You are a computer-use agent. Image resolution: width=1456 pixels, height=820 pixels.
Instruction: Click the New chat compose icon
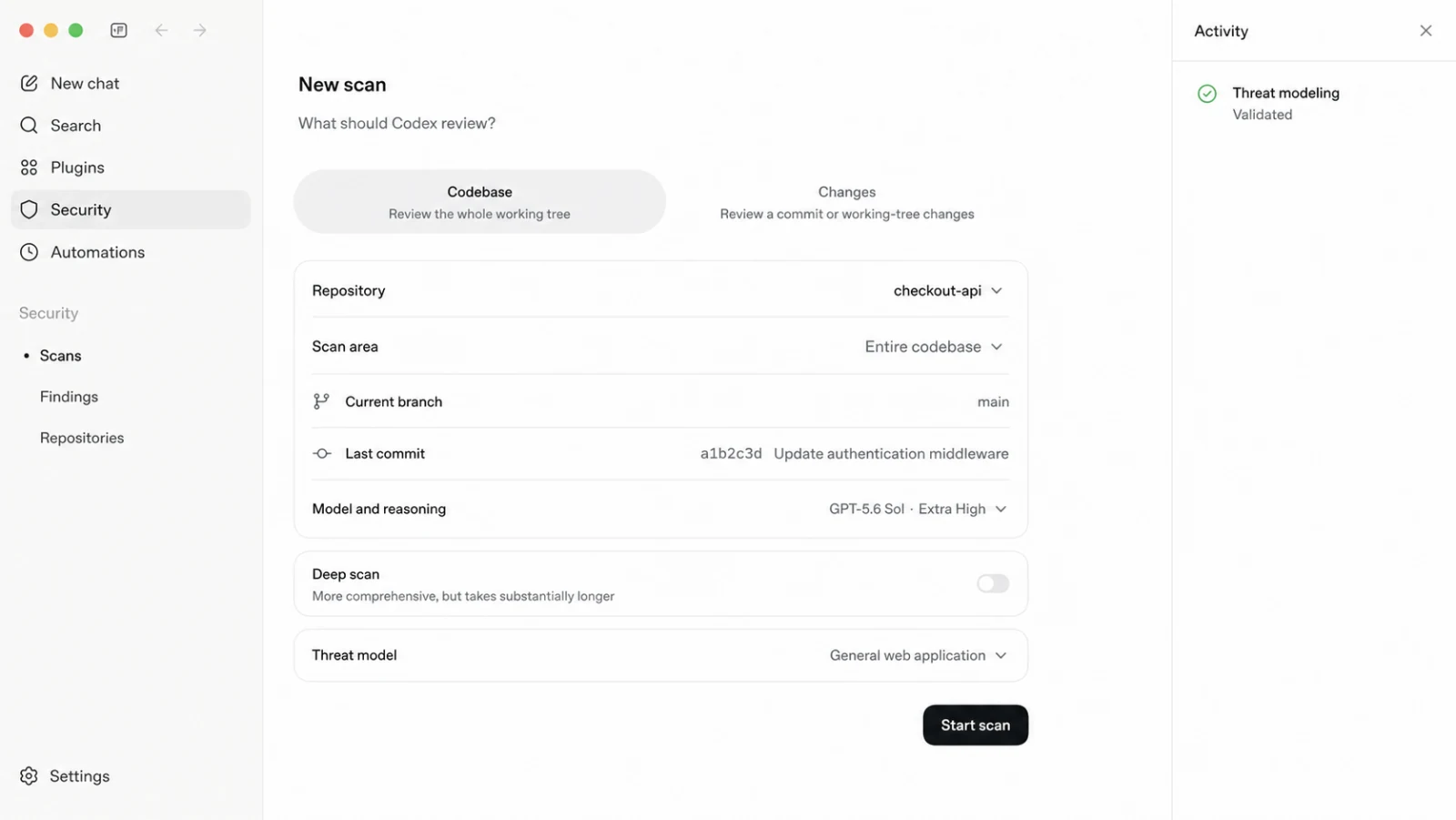pyautogui.click(x=29, y=84)
